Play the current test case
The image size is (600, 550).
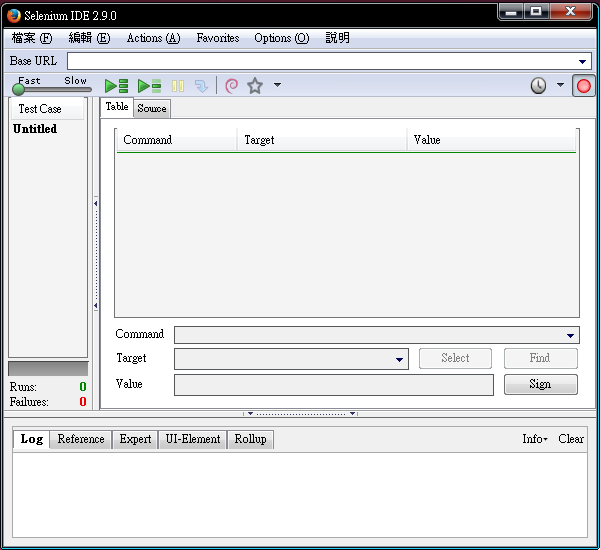click(149, 86)
